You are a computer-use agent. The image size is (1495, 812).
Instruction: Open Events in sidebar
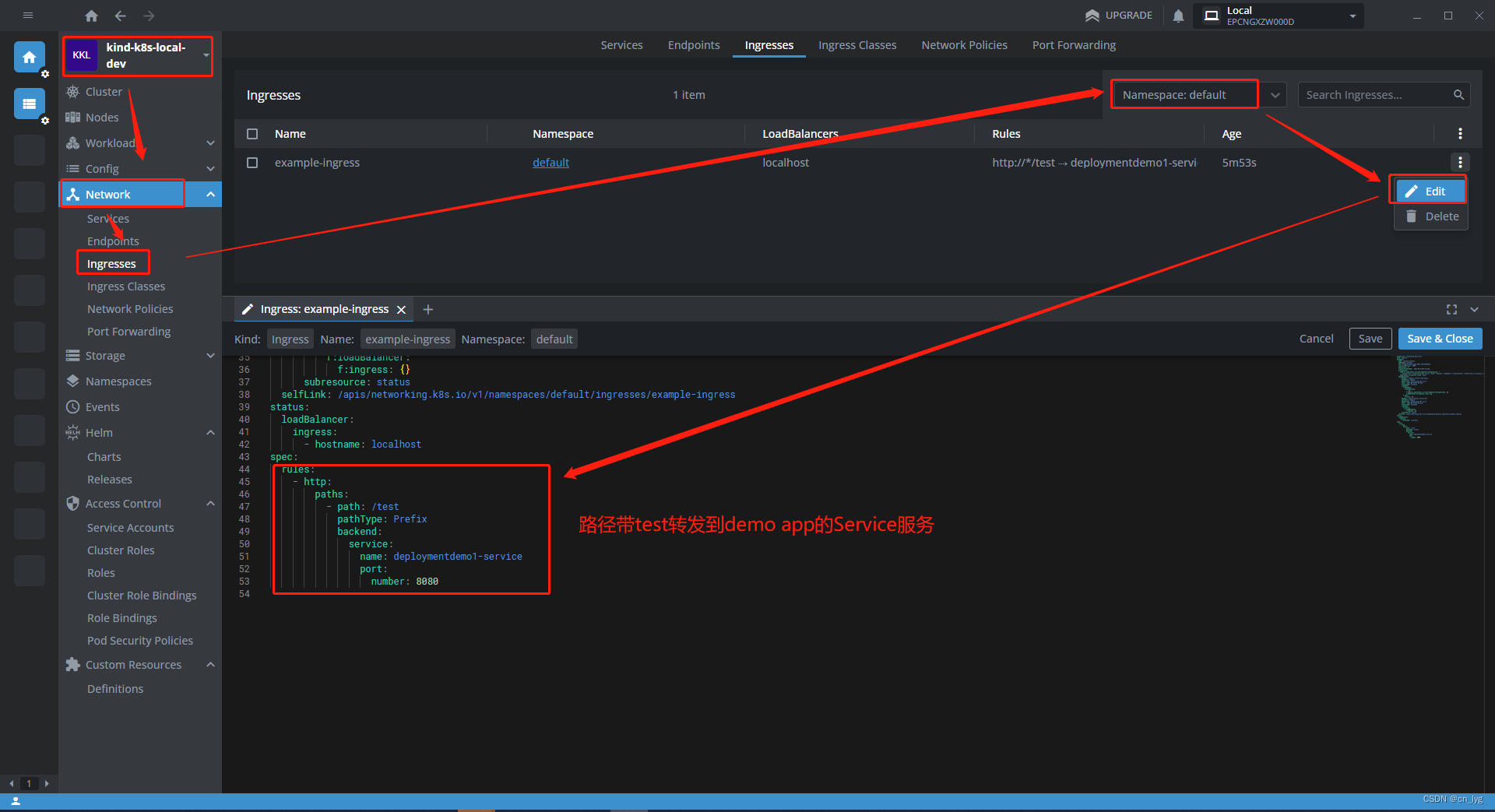point(102,407)
